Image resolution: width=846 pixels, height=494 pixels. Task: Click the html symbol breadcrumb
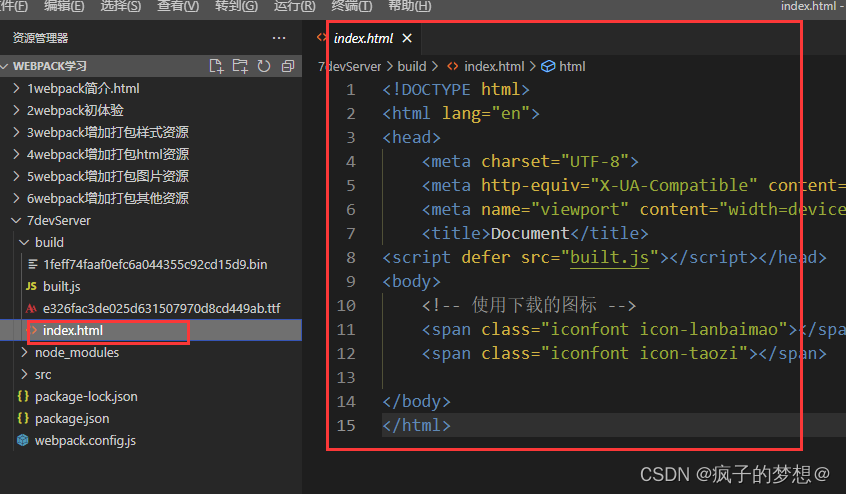(572, 66)
